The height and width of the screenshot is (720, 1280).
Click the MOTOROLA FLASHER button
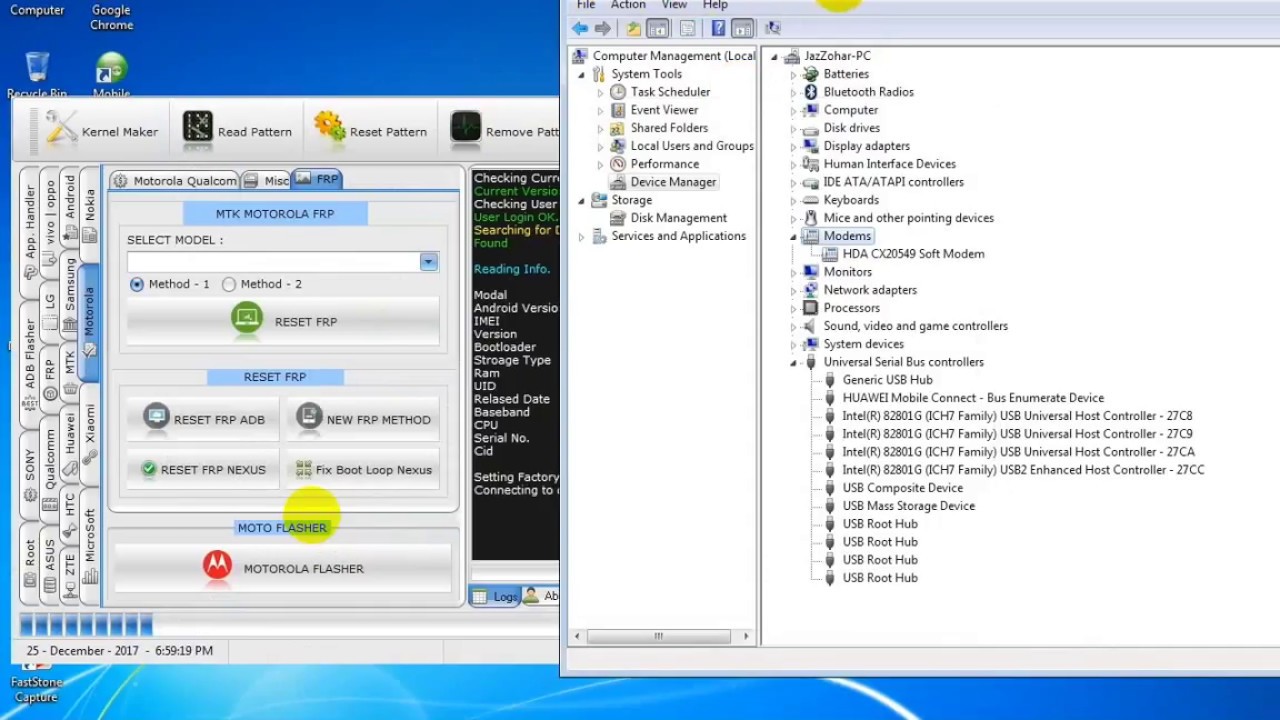coord(283,568)
